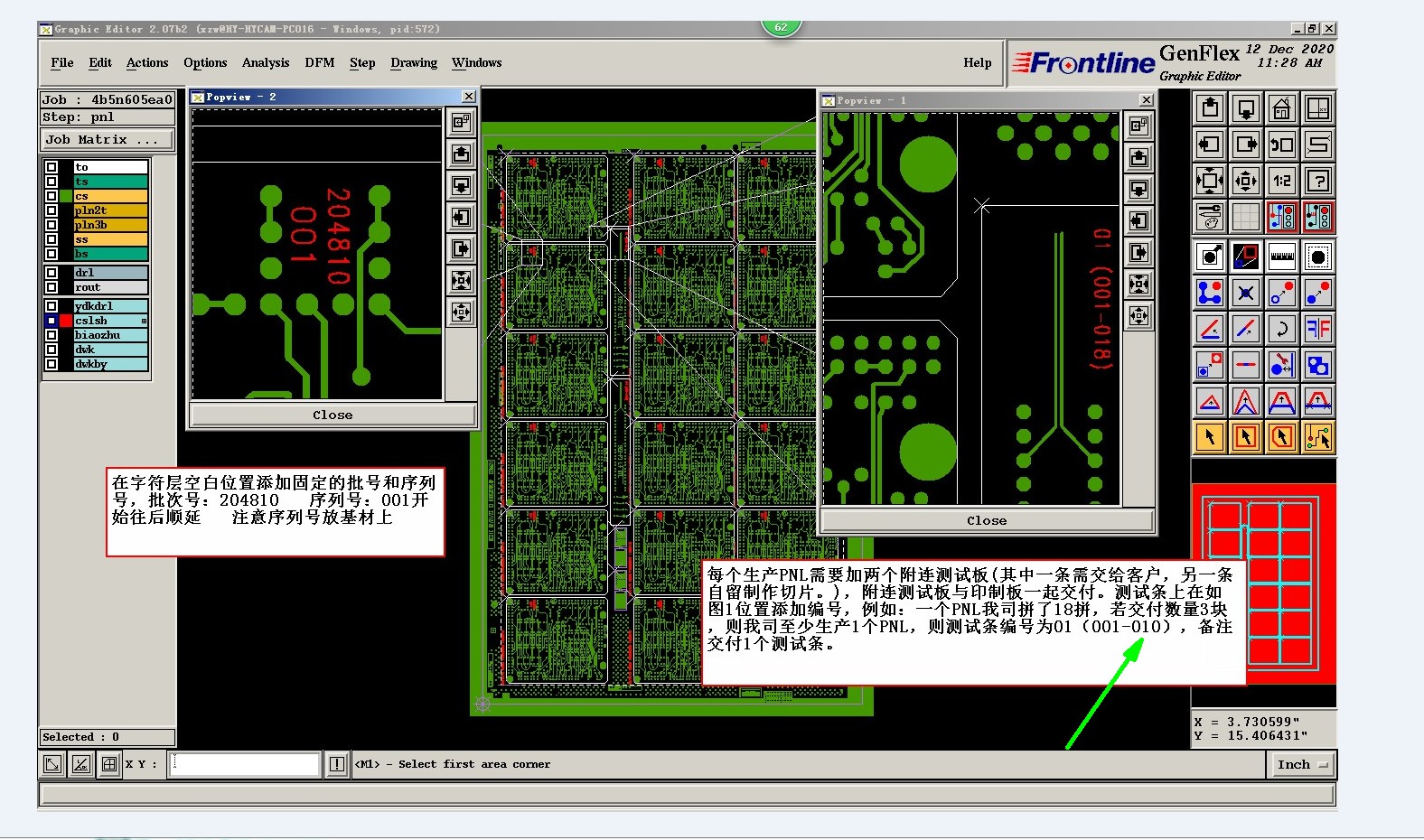Toggle the 'pln2t' layer checkbox

coord(52,210)
